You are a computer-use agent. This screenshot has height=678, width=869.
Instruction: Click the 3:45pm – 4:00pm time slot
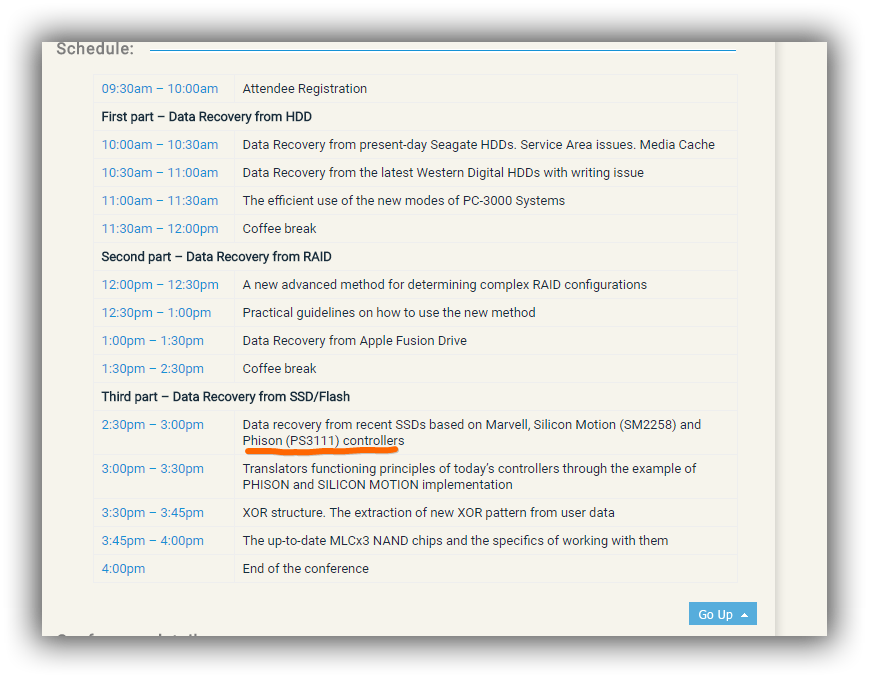[x=152, y=541]
